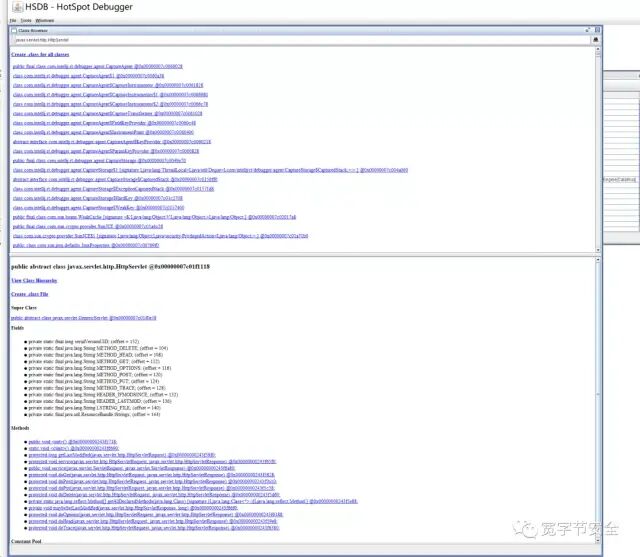Open public final CaptureStorage class link
640x557 pixels.
pyautogui.click(x=99, y=160)
